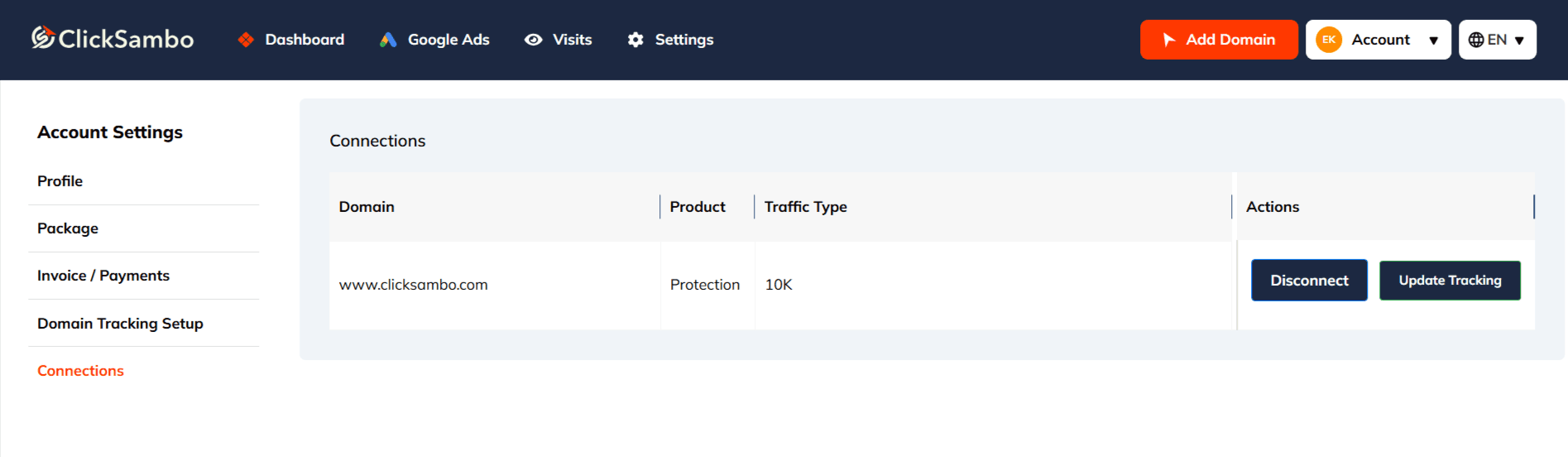The width and height of the screenshot is (1568, 457).
Task: Click the orange EK avatar icon
Action: (x=1329, y=40)
